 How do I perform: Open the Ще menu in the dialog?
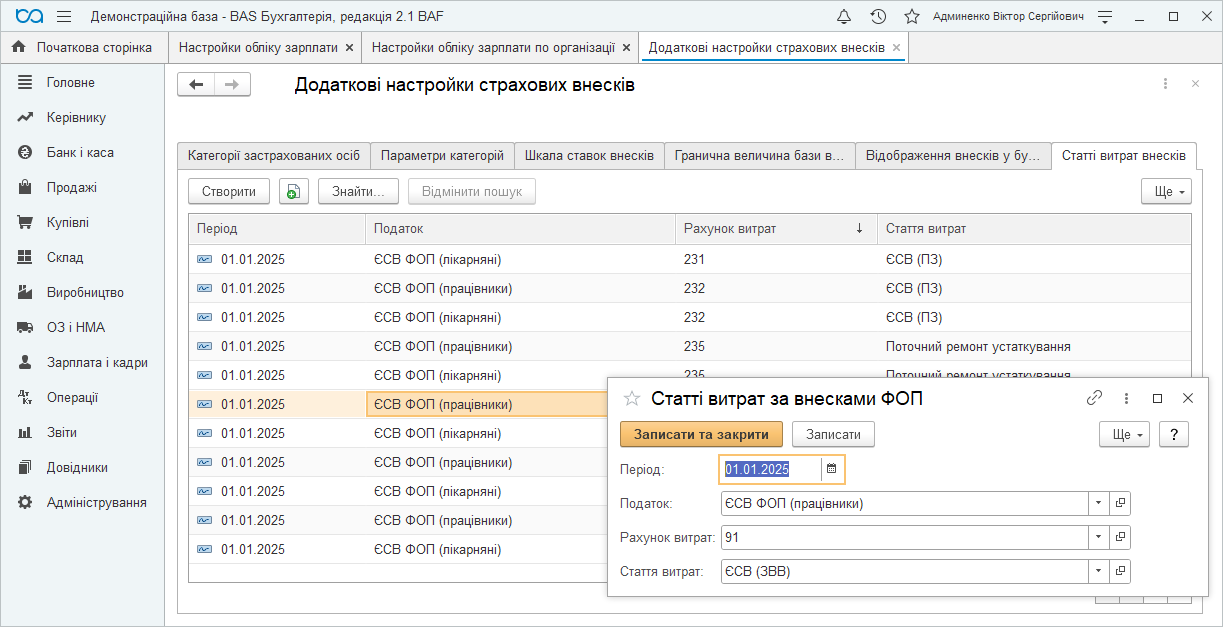(x=1124, y=435)
